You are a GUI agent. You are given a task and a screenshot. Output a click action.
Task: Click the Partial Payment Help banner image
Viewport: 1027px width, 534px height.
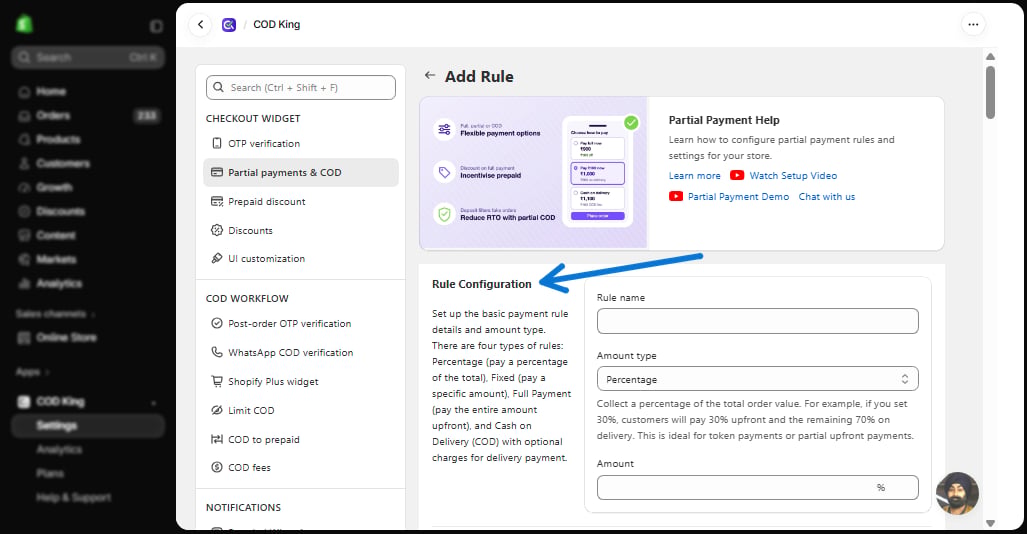click(x=533, y=173)
